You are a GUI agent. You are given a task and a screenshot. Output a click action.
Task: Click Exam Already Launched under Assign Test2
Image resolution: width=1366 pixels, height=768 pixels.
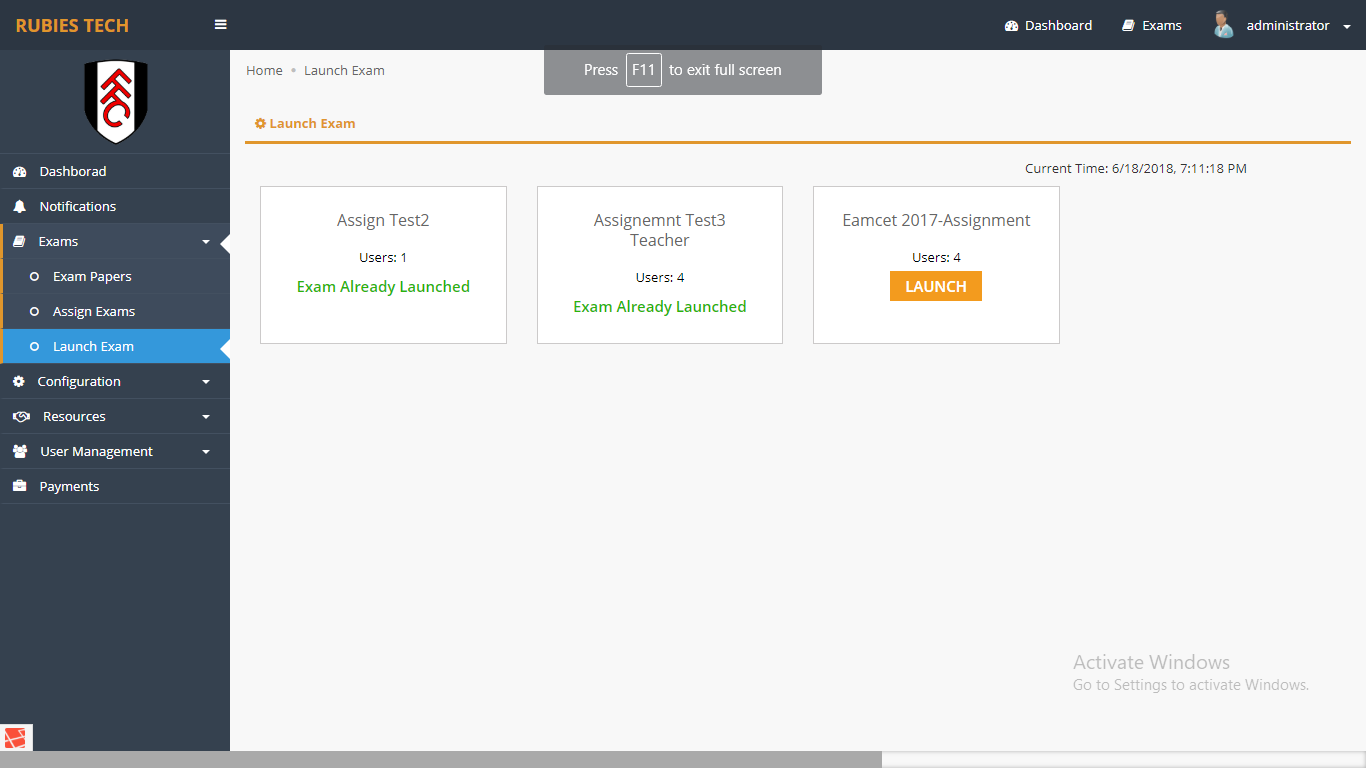[383, 287]
